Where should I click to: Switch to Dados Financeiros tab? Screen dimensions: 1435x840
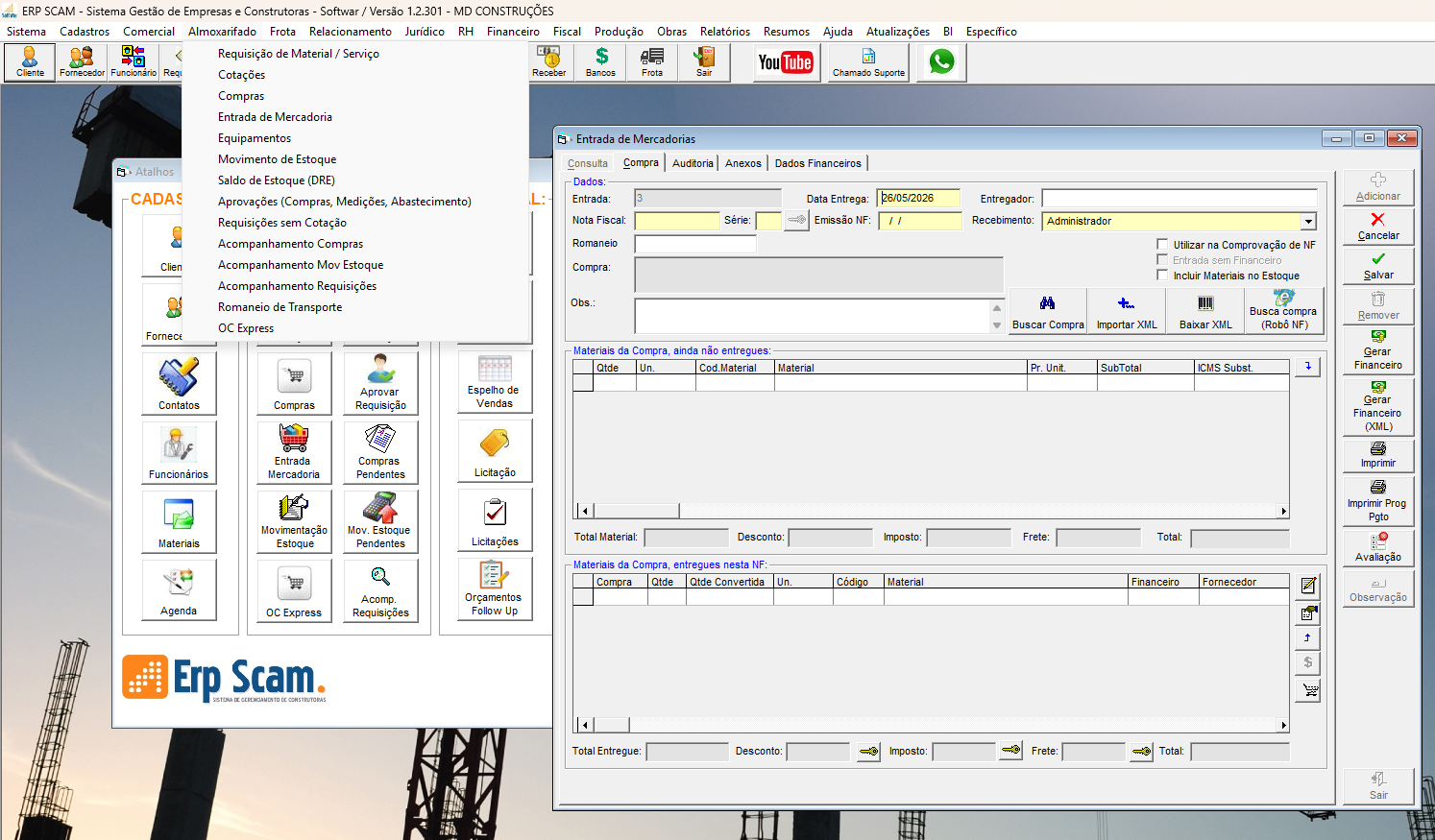(818, 163)
